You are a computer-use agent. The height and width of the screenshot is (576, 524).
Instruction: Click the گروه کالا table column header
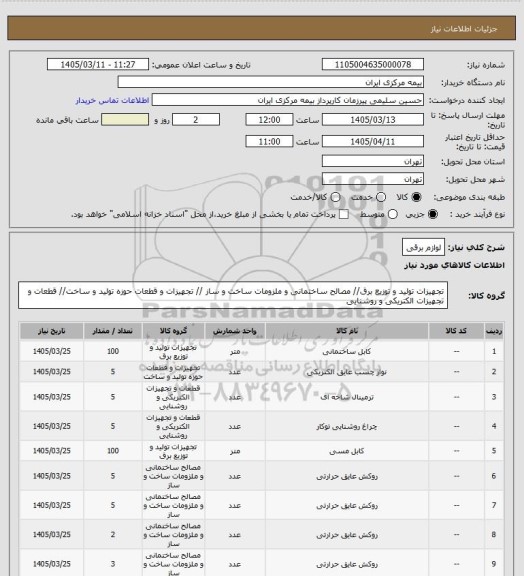tap(173, 331)
